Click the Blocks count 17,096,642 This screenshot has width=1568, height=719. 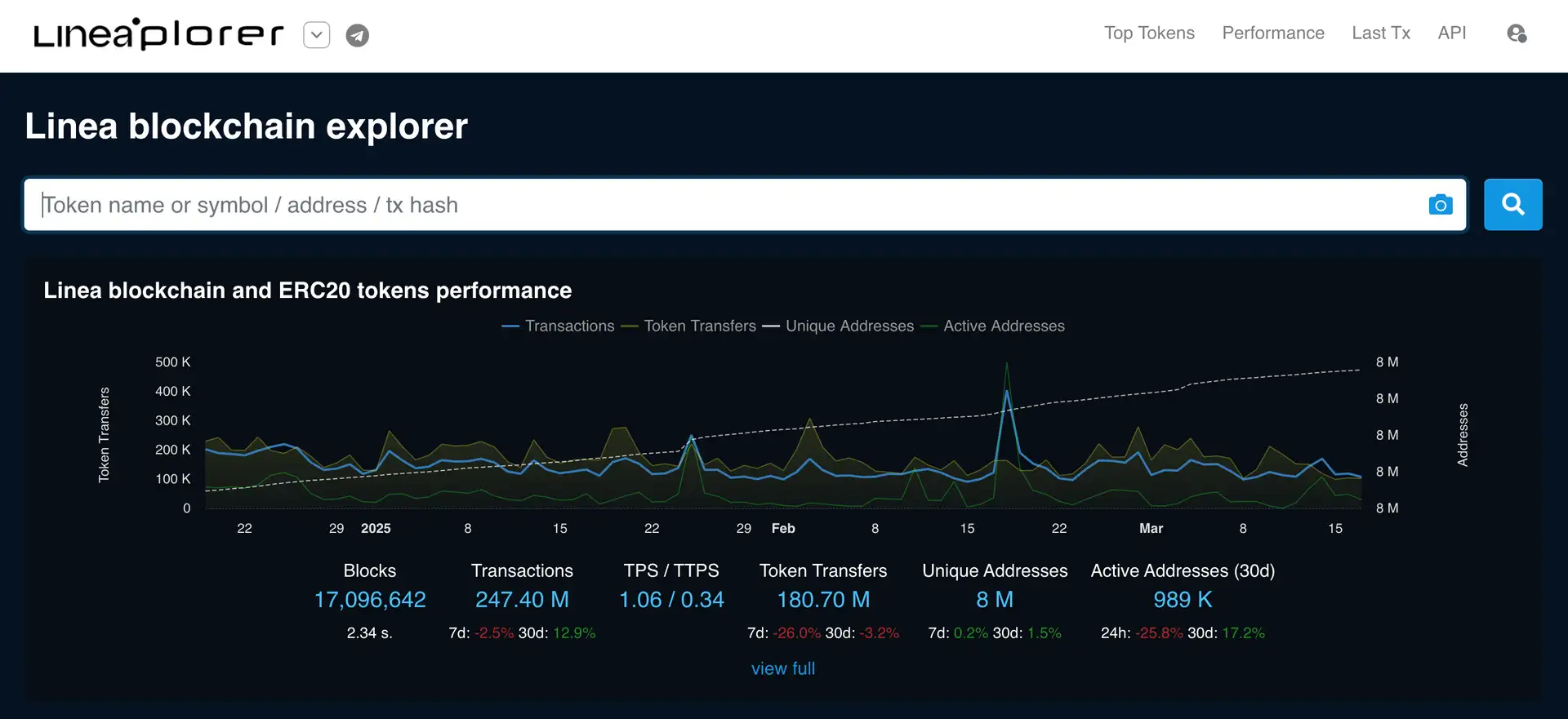coord(370,600)
